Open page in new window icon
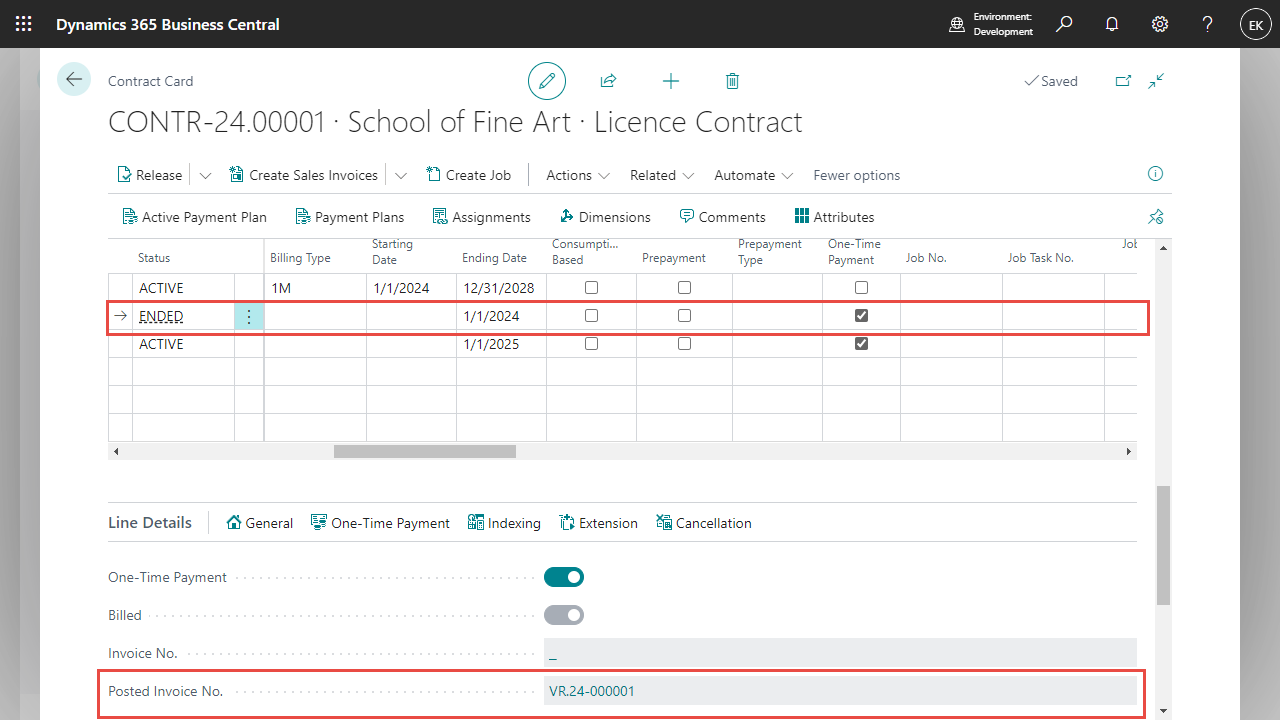This screenshot has width=1280, height=720. (1123, 81)
